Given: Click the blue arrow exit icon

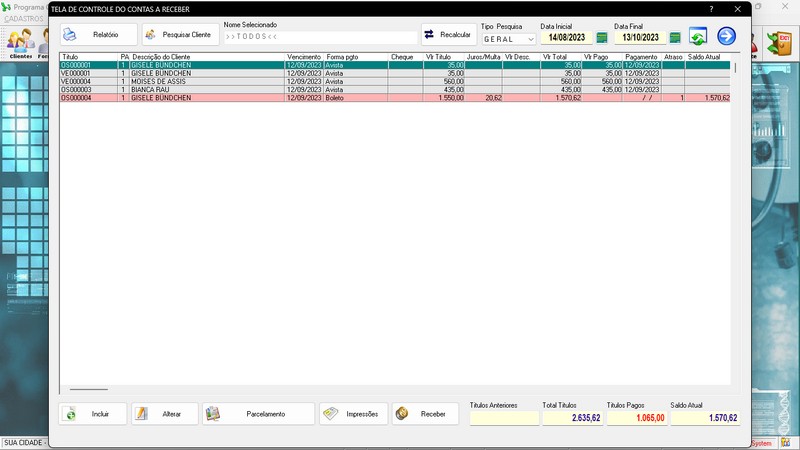Looking at the screenshot, I should click(726, 37).
